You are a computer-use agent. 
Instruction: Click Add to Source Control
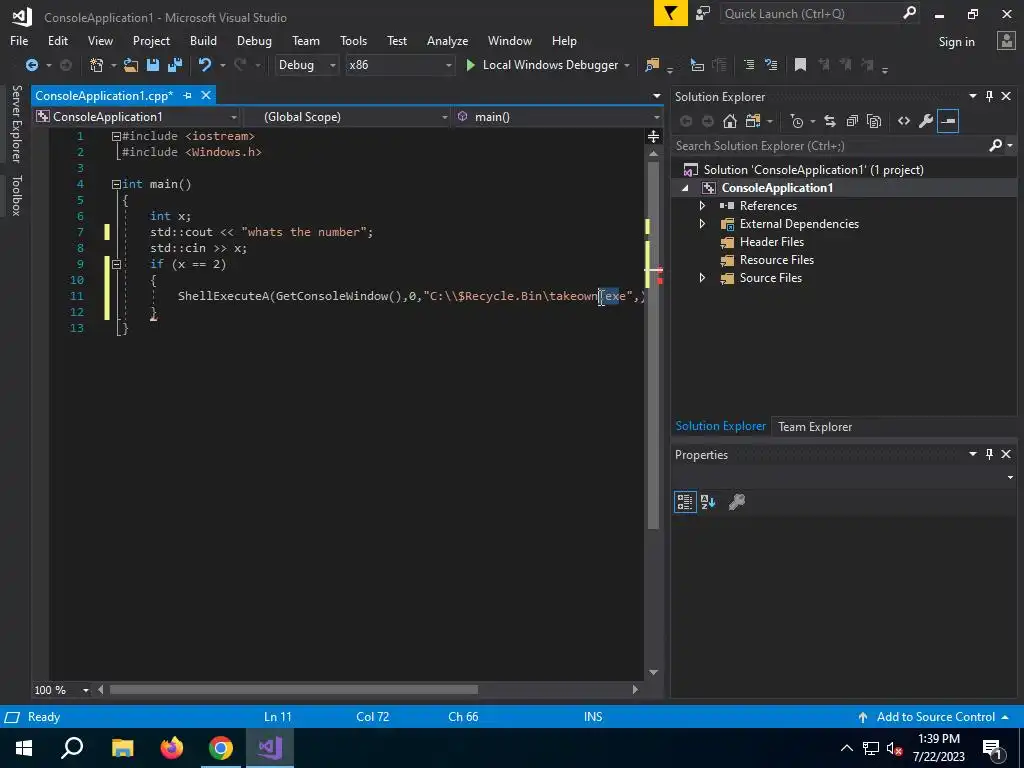tap(935, 716)
